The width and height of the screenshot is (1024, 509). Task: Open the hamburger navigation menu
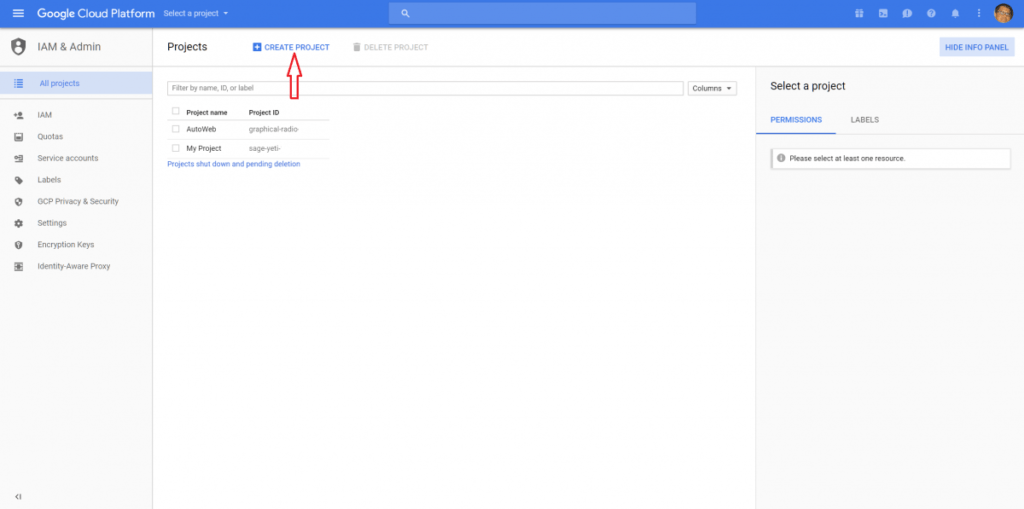18,13
